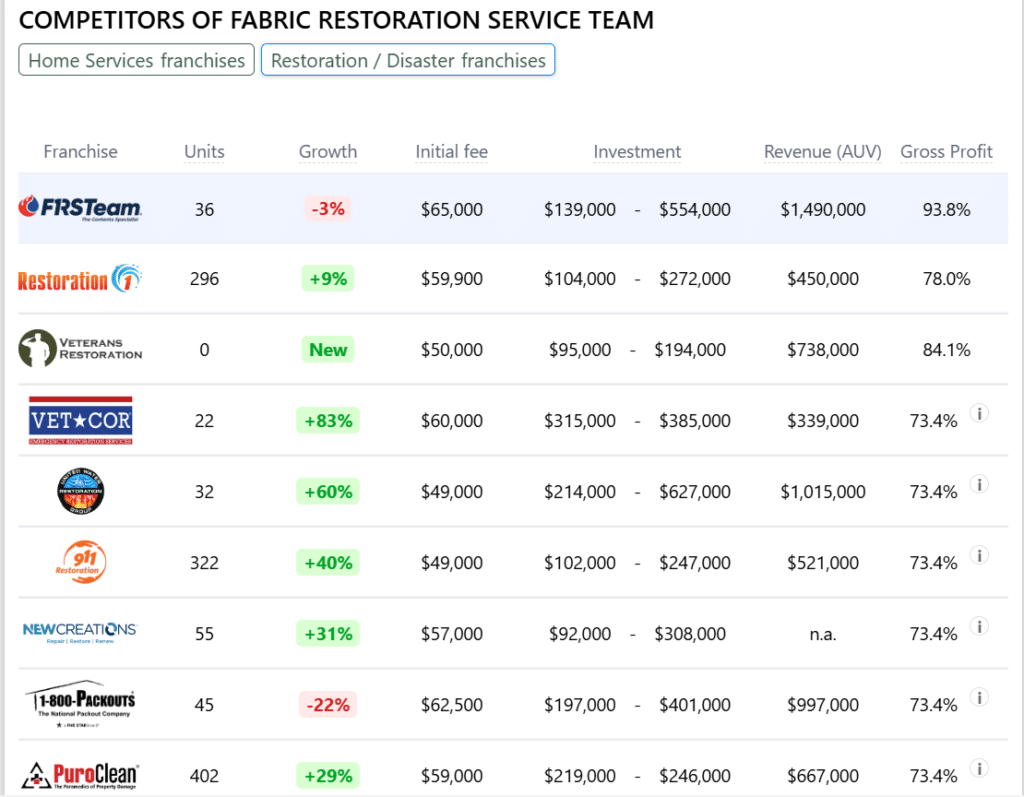Click the New growth badge
The height and width of the screenshot is (797, 1024).
tap(328, 350)
